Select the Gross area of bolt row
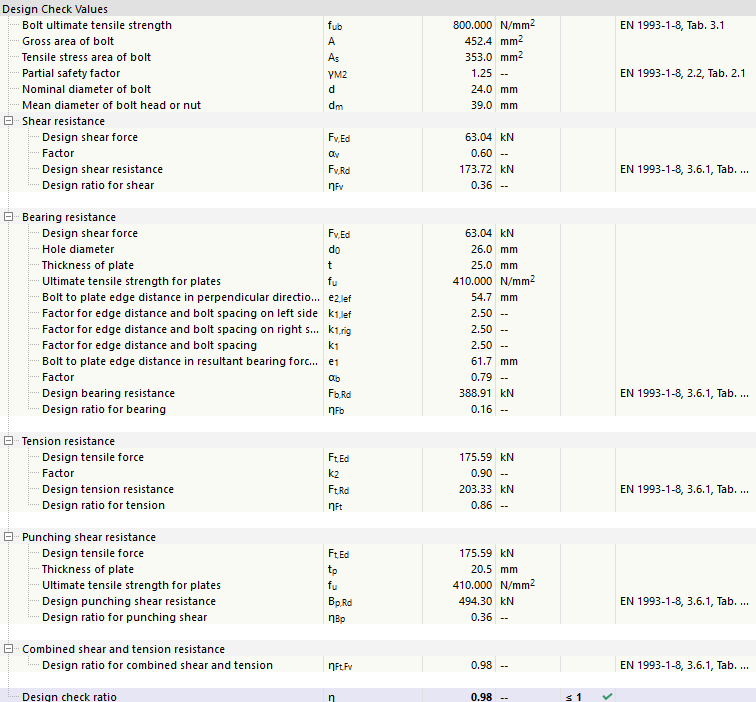 click(68, 41)
